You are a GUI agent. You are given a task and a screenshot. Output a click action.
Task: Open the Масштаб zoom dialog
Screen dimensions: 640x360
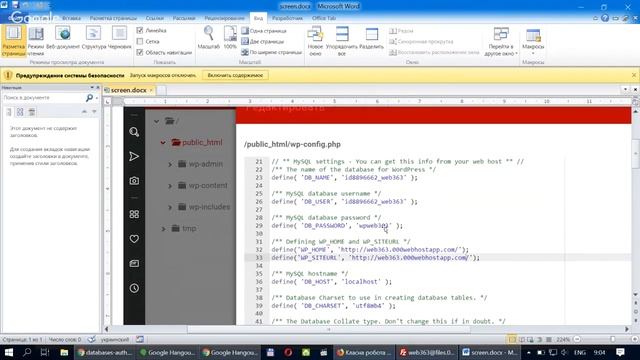tap(209, 38)
